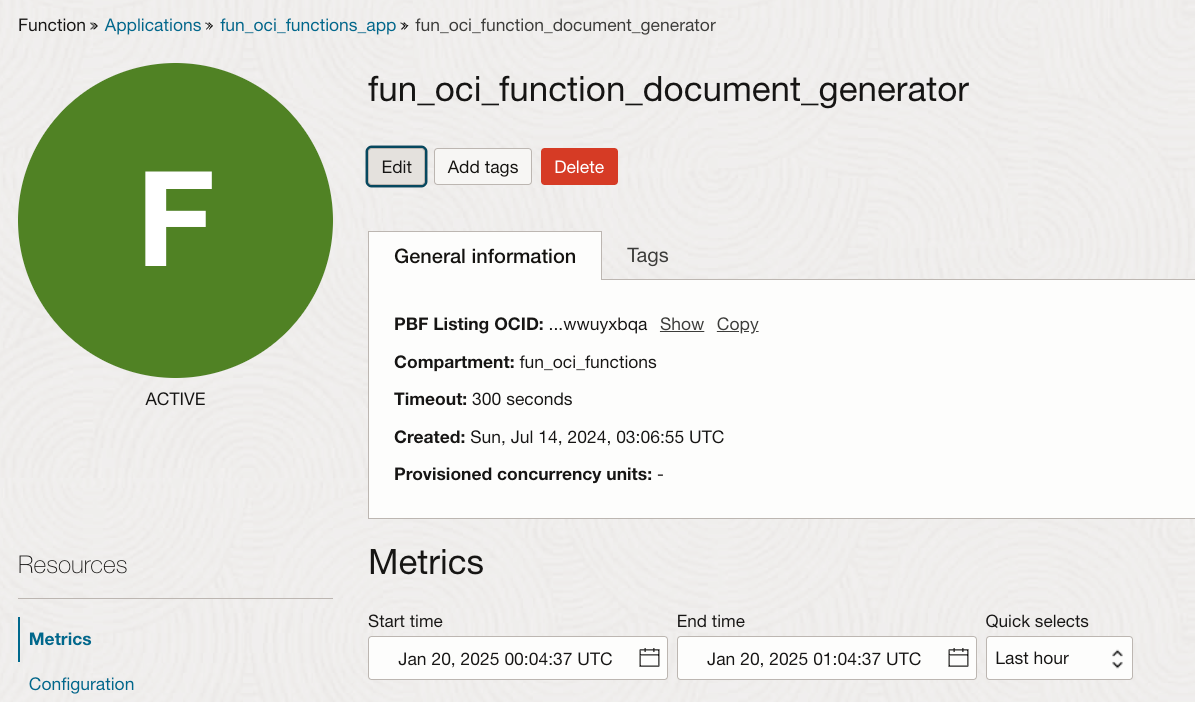Click the red Delete button
The image size is (1195, 702).
(579, 167)
